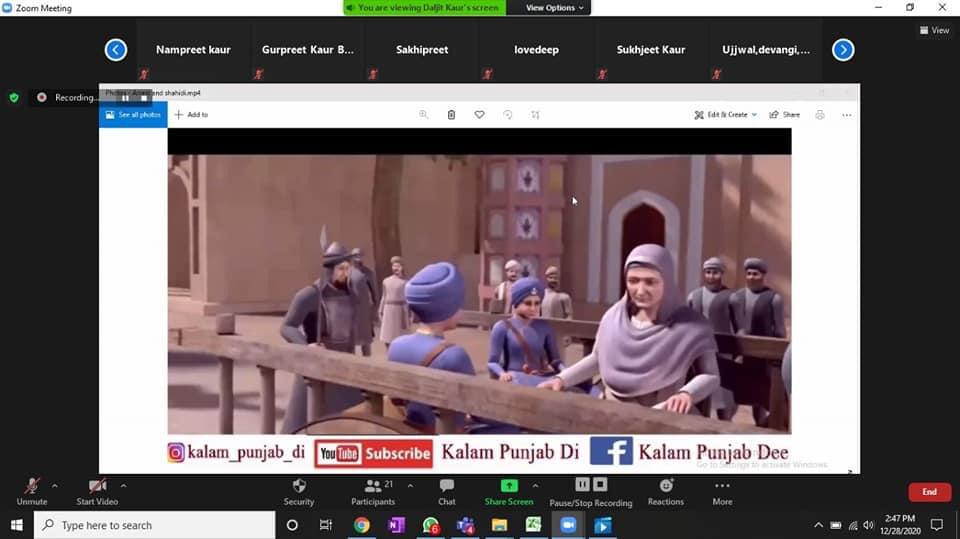Click the rotate icon in Photos toolbar

(508, 115)
